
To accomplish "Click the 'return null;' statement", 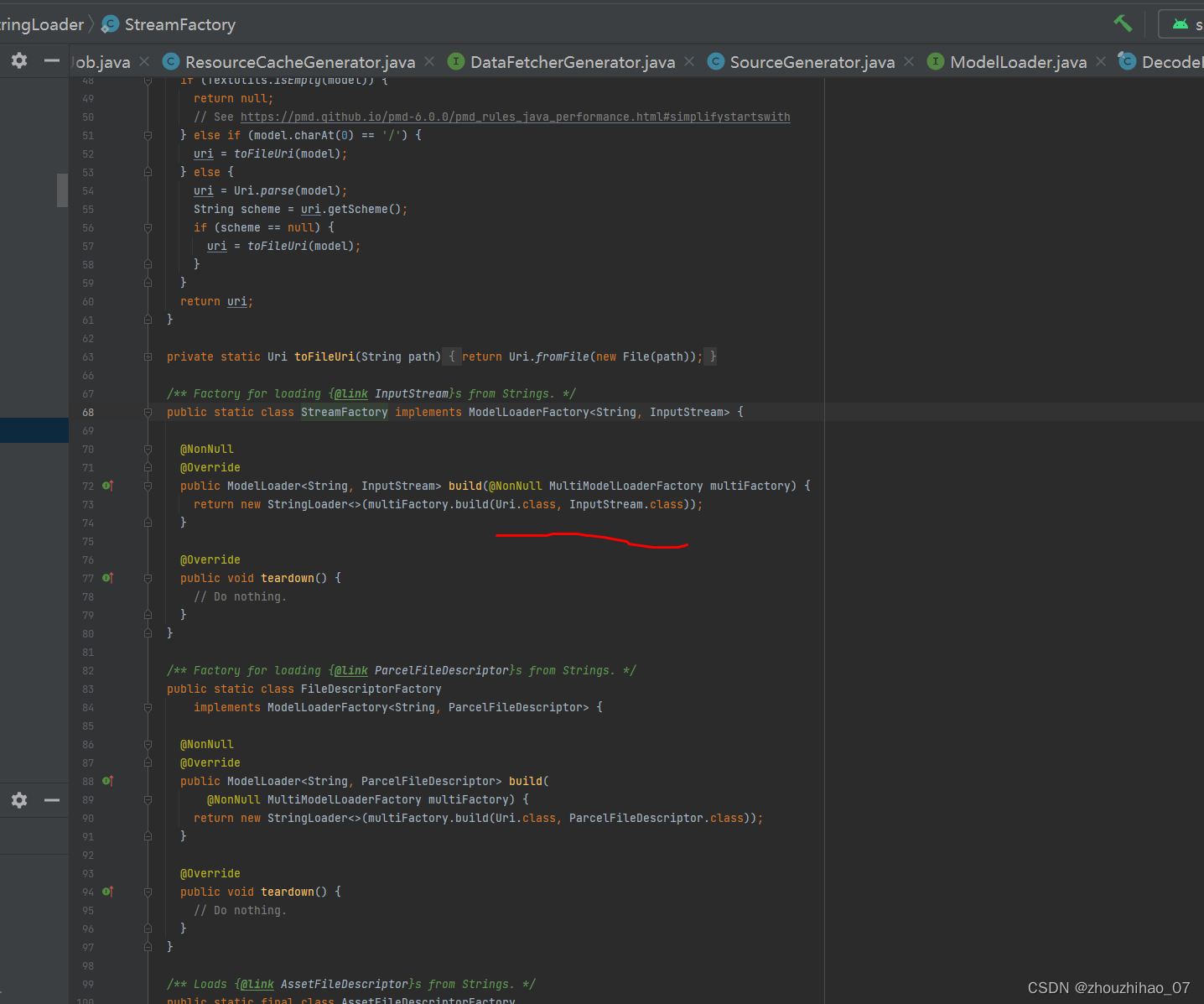I will [x=233, y=98].
